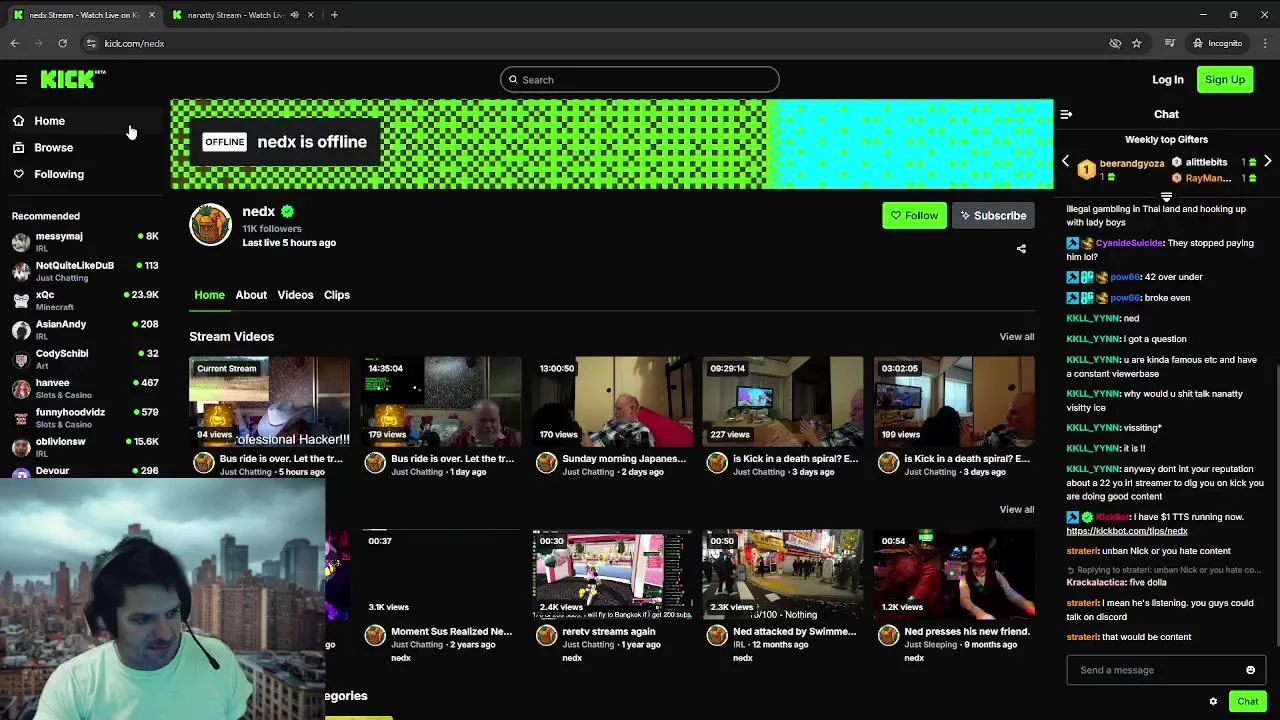This screenshot has height=720, width=1280.
Task: Open NotQuiteLikeDuB recommended channel
Action: tap(84, 270)
